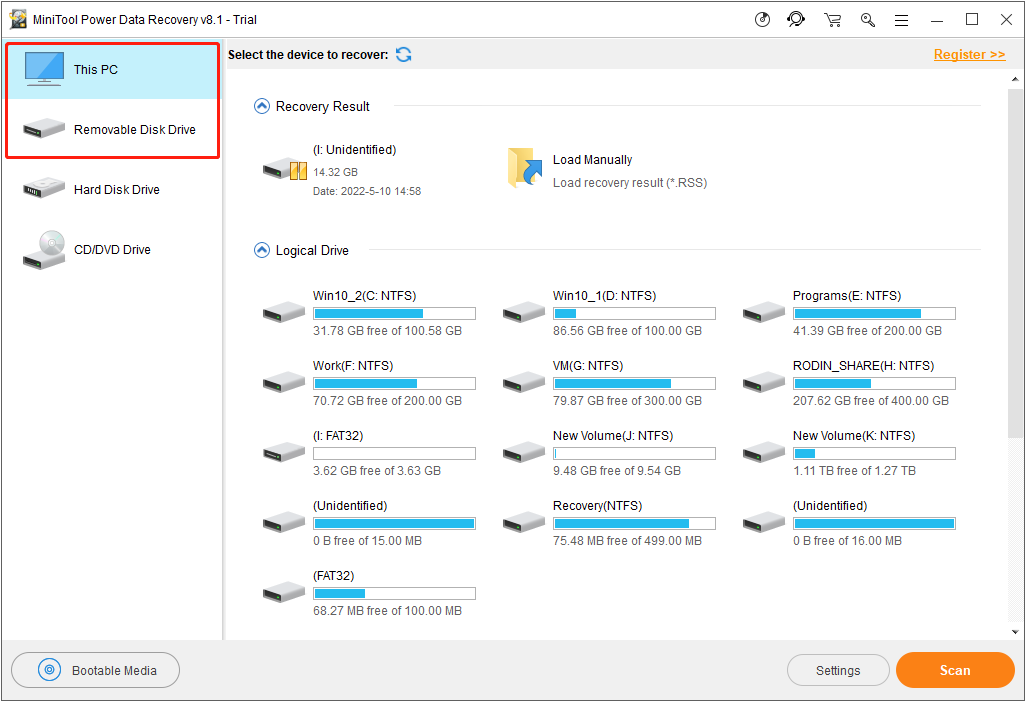This screenshot has width=1028, height=705.
Task: Click the Register >> link
Action: [x=969, y=55]
